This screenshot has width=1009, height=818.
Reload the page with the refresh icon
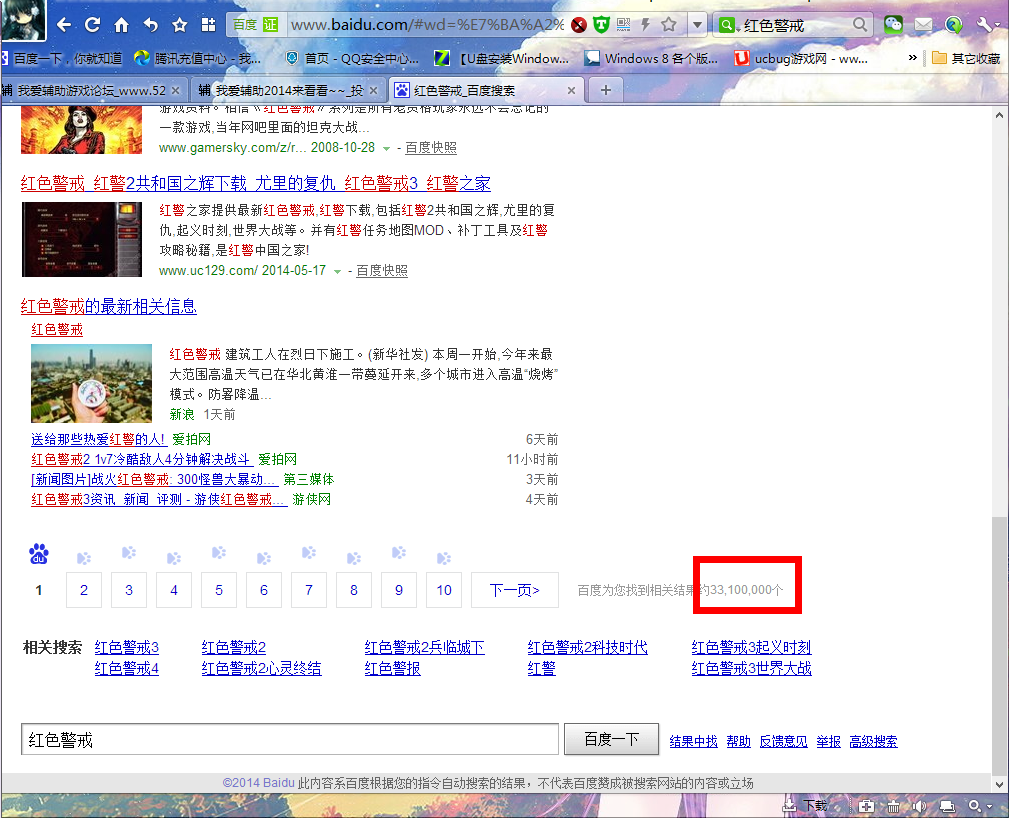[92, 25]
